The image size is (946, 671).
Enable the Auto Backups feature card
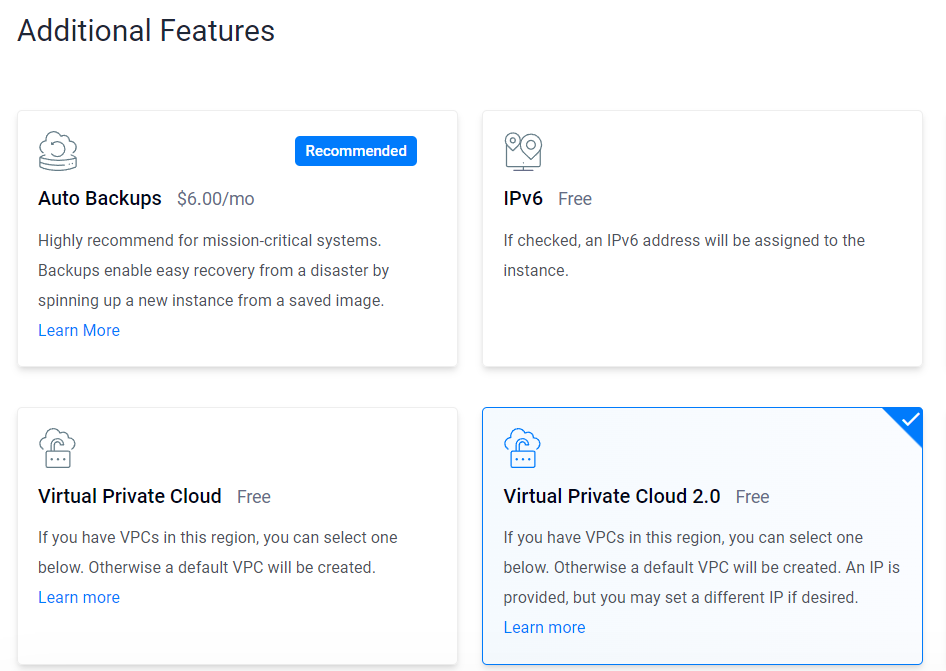point(238,238)
